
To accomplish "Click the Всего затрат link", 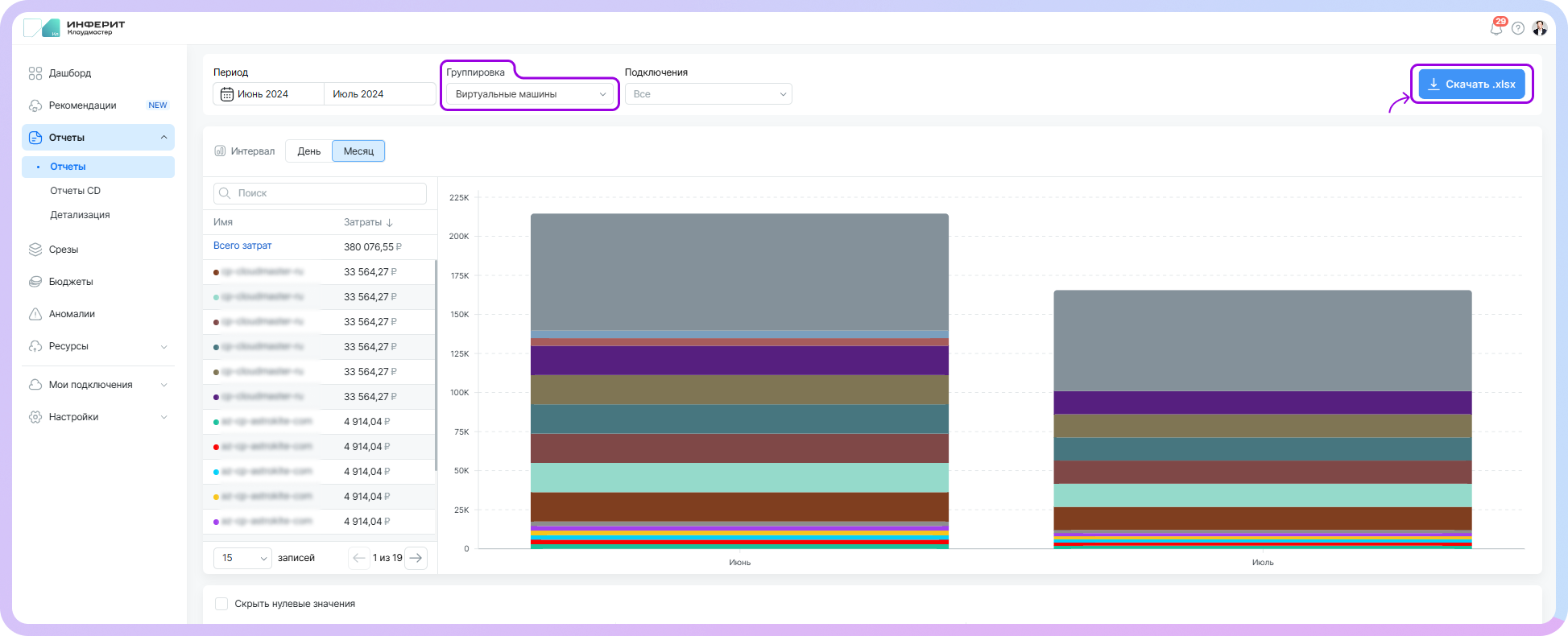I will tap(242, 246).
